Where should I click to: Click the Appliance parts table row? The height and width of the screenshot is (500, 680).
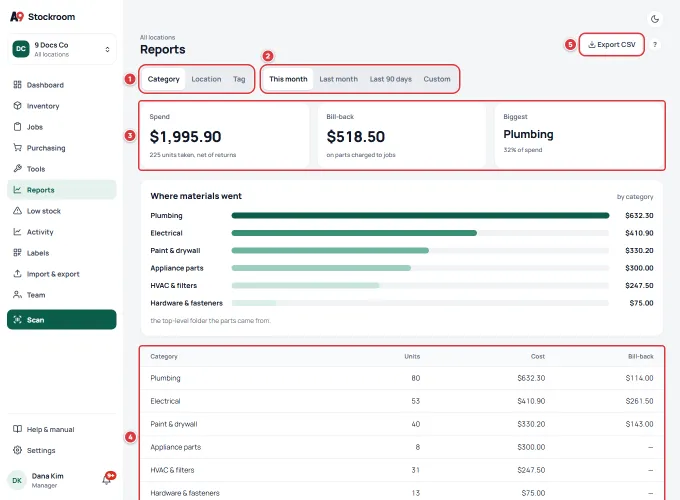[402, 447]
